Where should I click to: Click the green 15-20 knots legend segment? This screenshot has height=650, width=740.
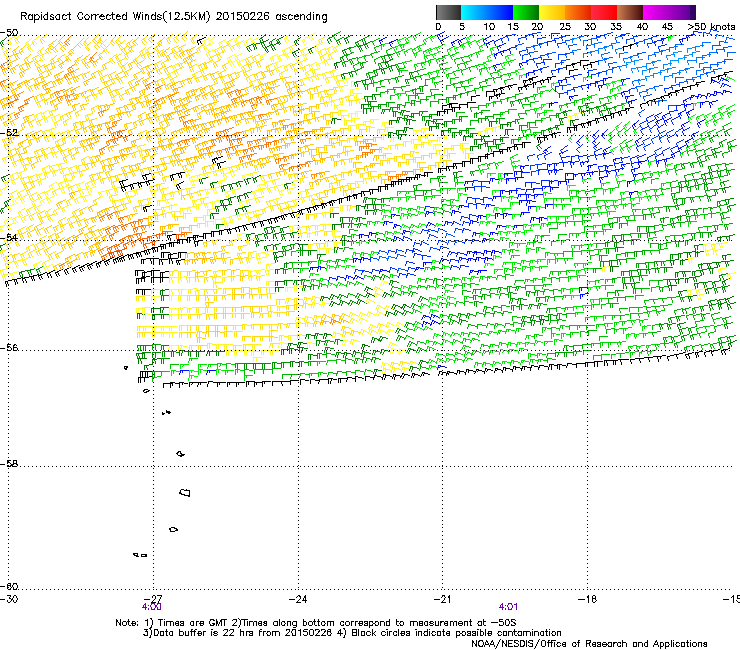click(x=526, y=12)
